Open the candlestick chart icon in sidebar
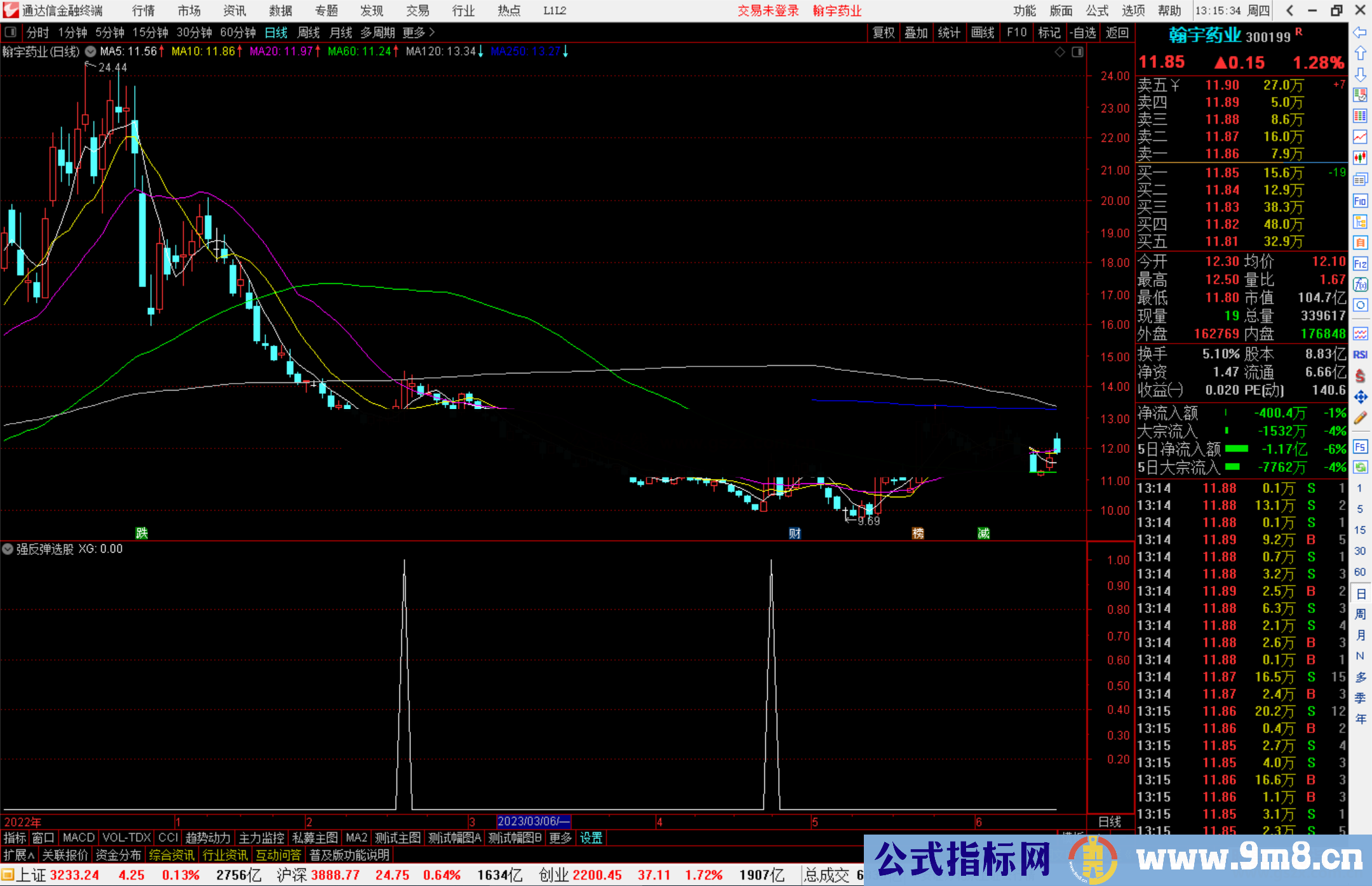Image resolution: width=1372 pixels, height=886 pixels. 1360,158
